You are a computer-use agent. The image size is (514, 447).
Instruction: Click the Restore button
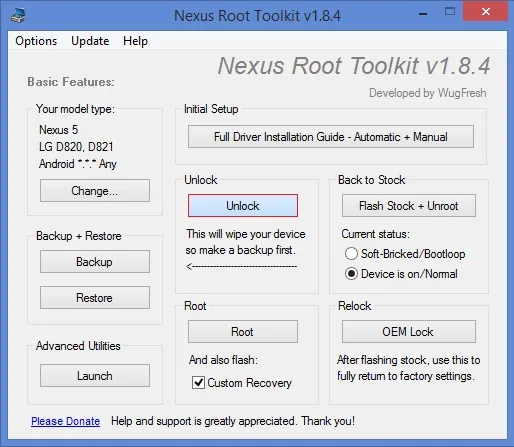[x=95, y=298]
